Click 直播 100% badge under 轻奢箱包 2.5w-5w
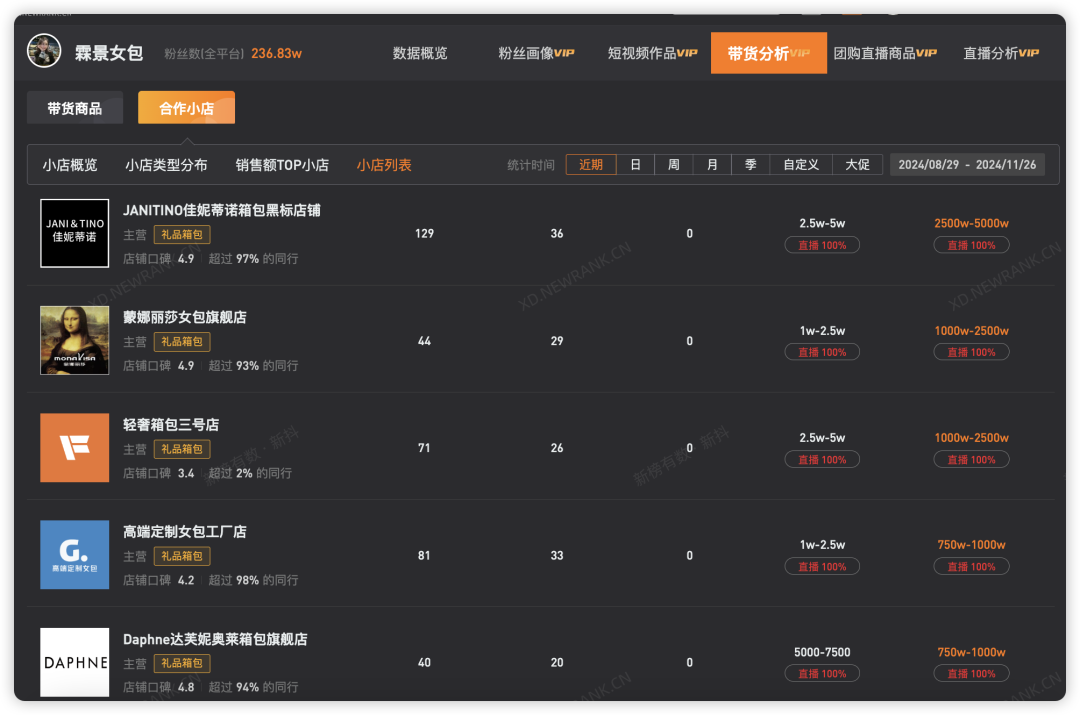This screenshot has width=1080, height=715. tap(822, 459)
